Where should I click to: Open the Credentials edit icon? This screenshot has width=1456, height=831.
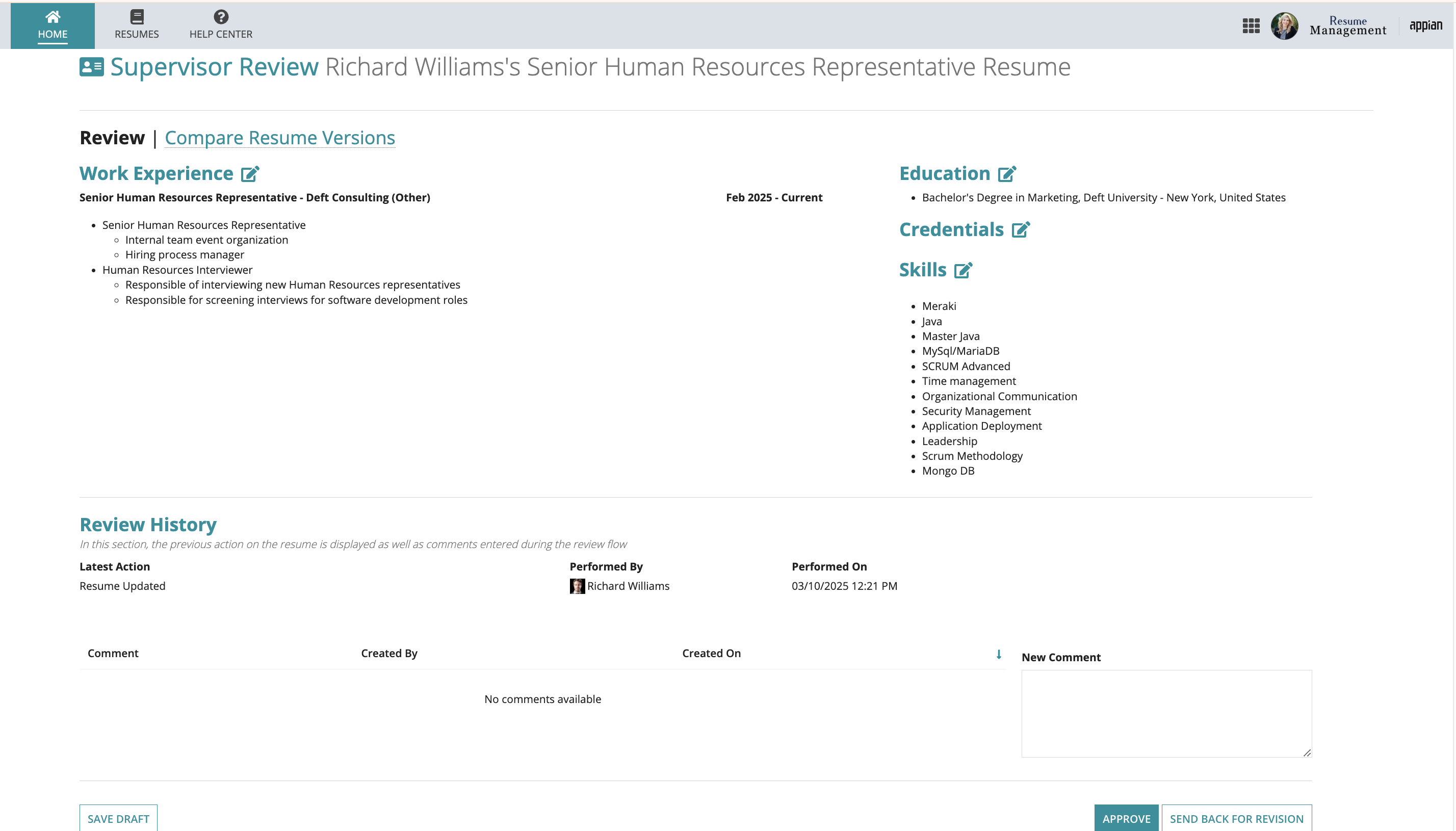[x=1021, y=229]
